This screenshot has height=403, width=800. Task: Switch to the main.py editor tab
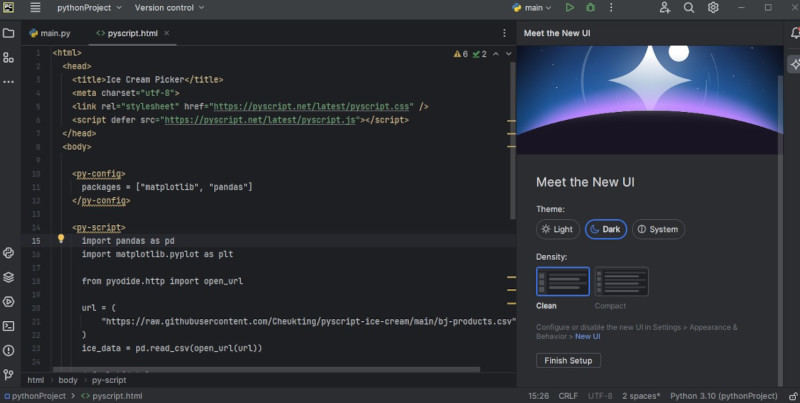click(50, 33)
